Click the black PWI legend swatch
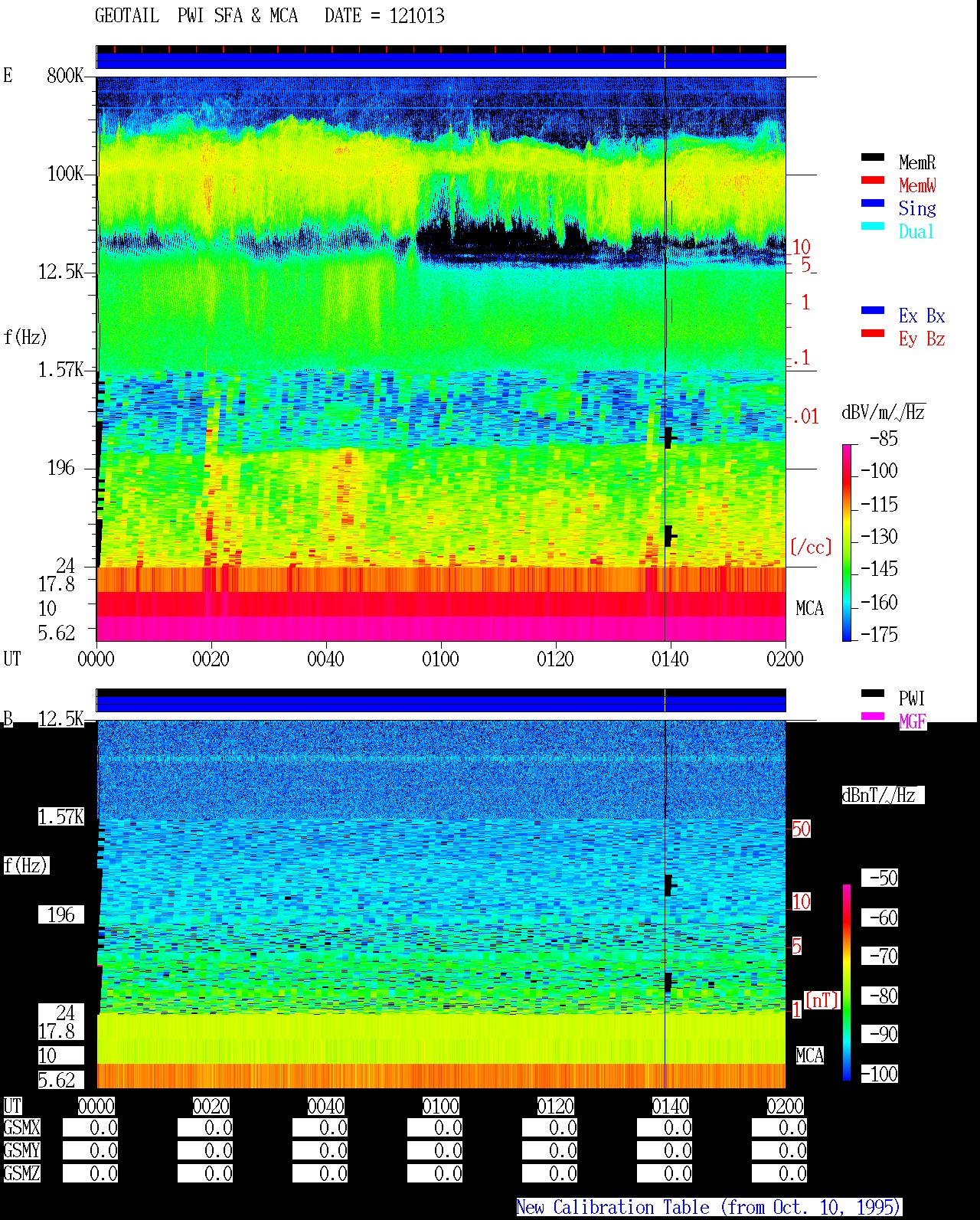980x1220 pixels. (873, 694)
